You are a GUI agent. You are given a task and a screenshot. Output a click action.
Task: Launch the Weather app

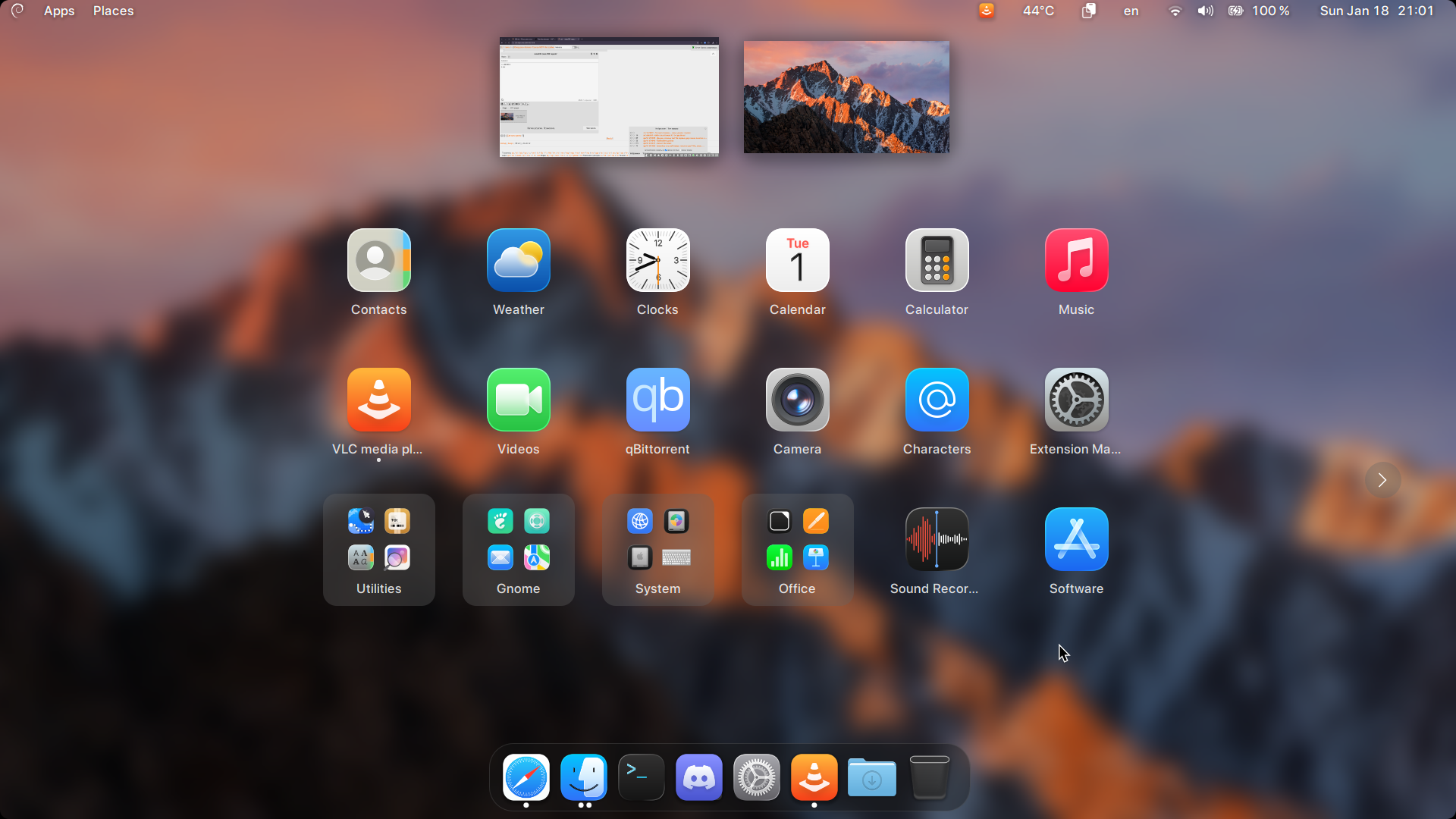(518, 261)
